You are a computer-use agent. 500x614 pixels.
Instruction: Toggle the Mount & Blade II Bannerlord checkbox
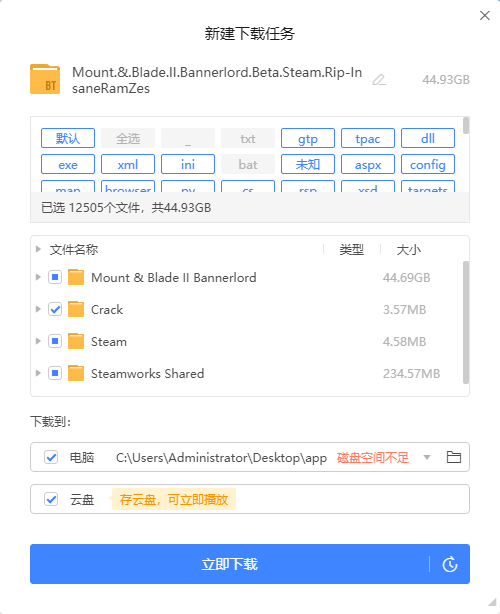click(55, 277)
